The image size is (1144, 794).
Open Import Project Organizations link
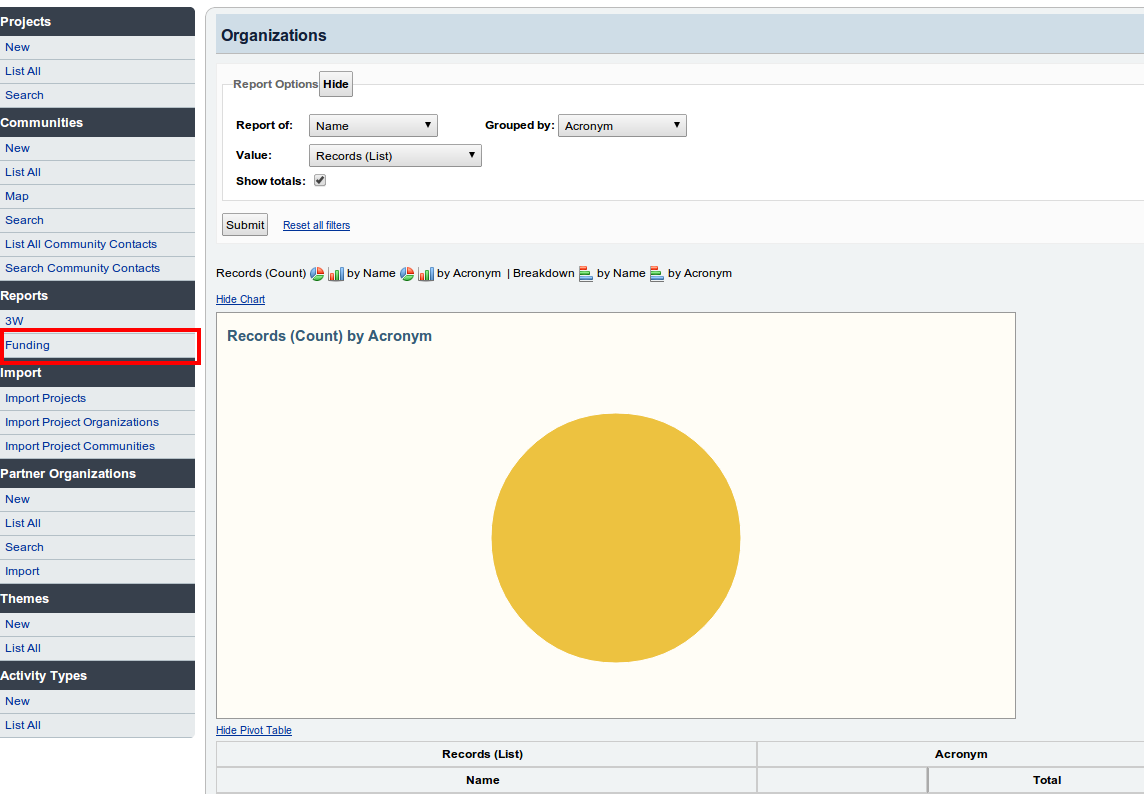[x=82, y=422]
